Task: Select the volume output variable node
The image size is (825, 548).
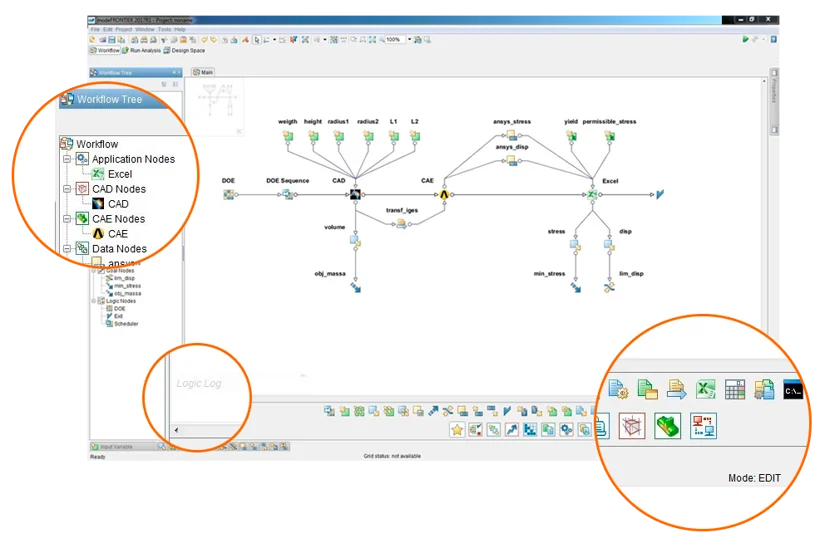Action: 355,241
